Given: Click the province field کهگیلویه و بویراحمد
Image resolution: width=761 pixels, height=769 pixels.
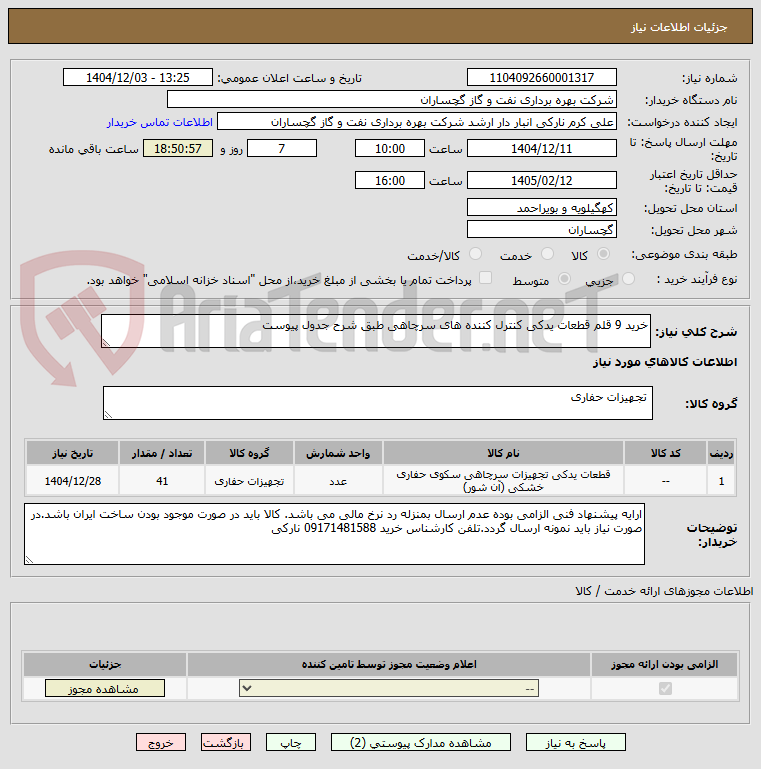Looking at the screenshot, I should 542,207.
